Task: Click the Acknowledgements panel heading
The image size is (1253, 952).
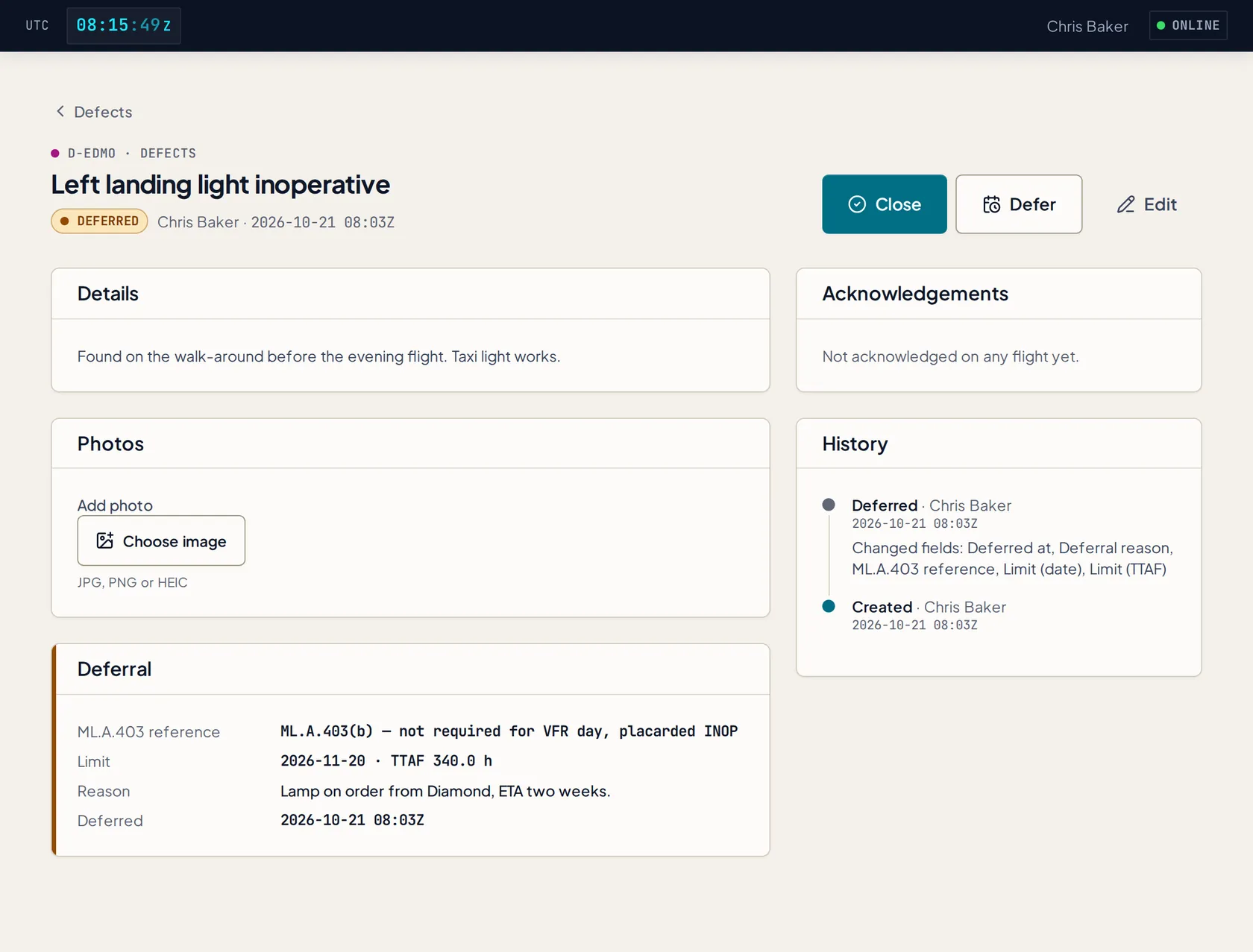Action: tap(915, 294)
